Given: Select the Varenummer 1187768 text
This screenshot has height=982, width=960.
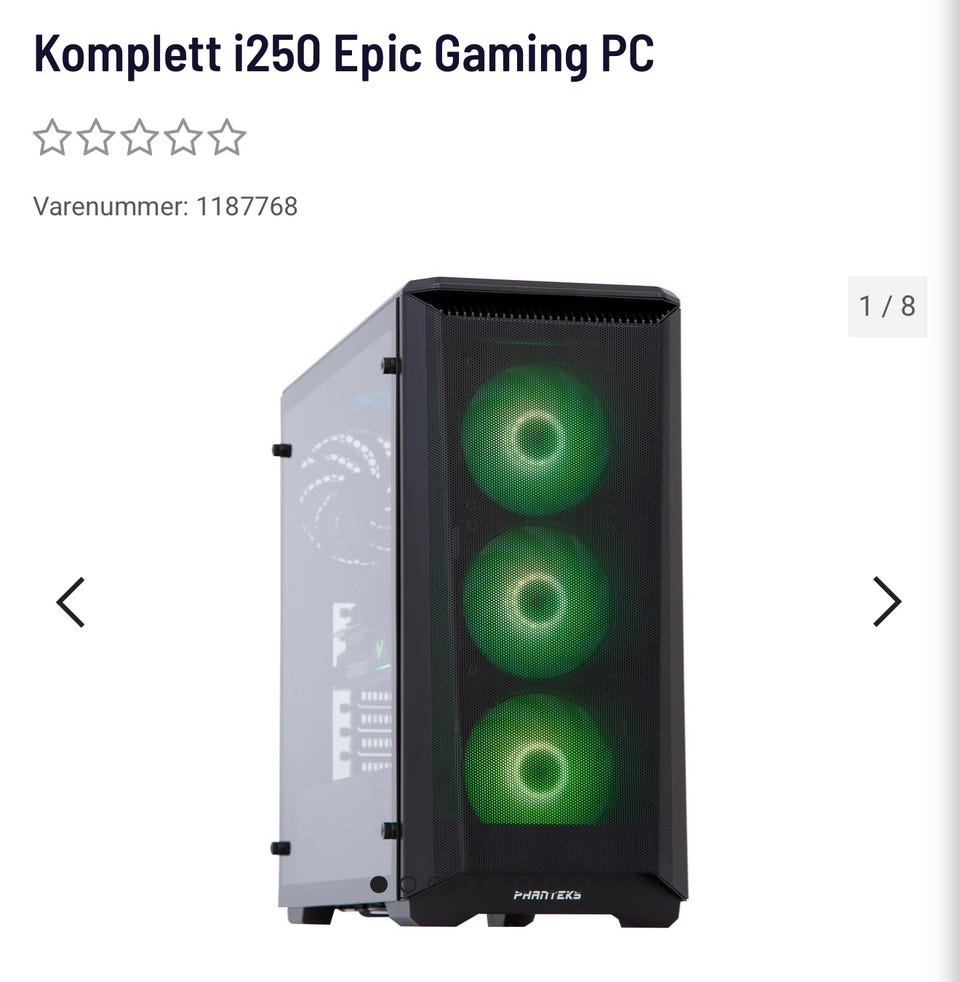Looking at the screenshot, I should [165, 206].
